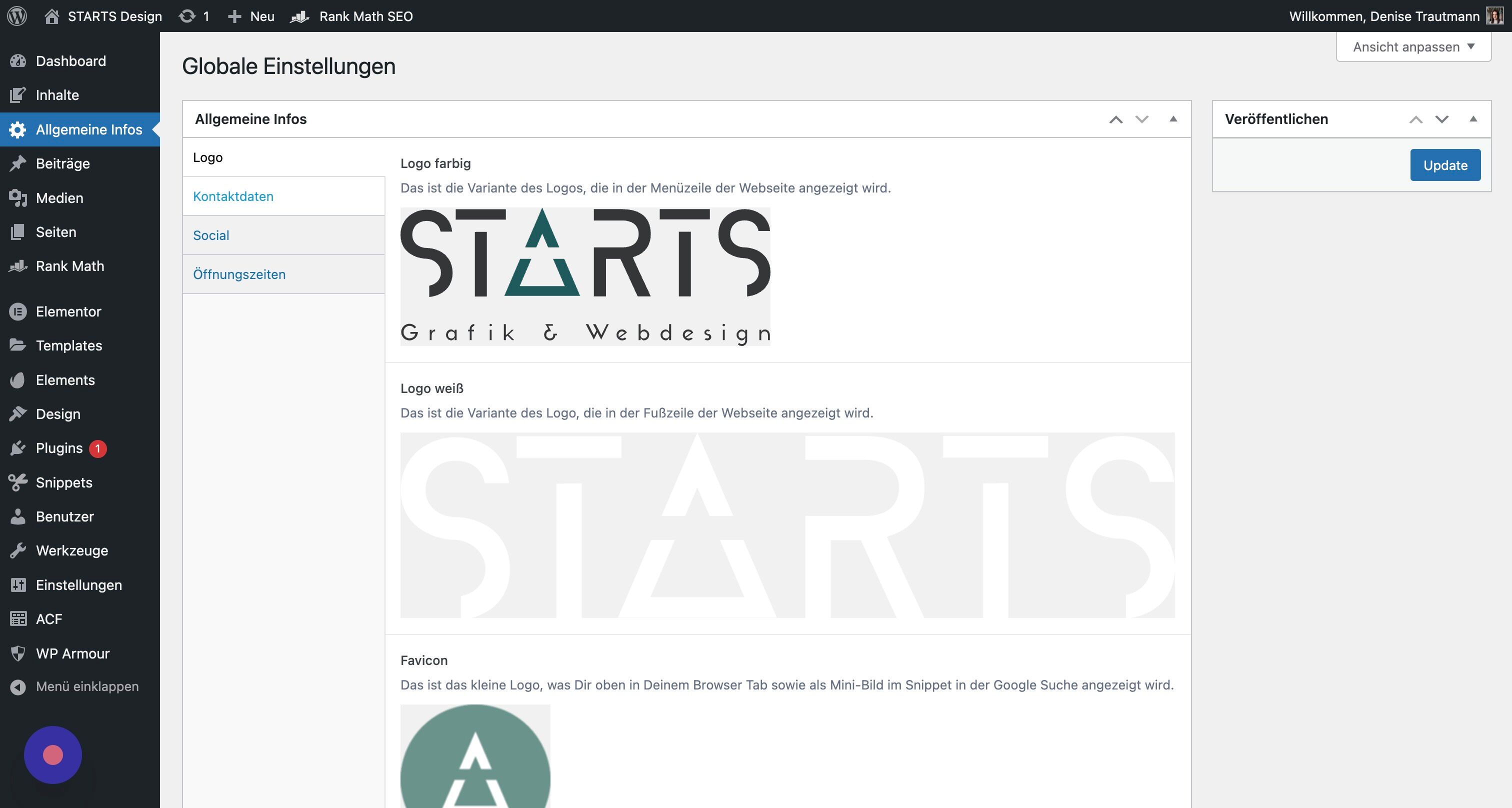Move Veröffentlichen panel down

coord(1441,119)
